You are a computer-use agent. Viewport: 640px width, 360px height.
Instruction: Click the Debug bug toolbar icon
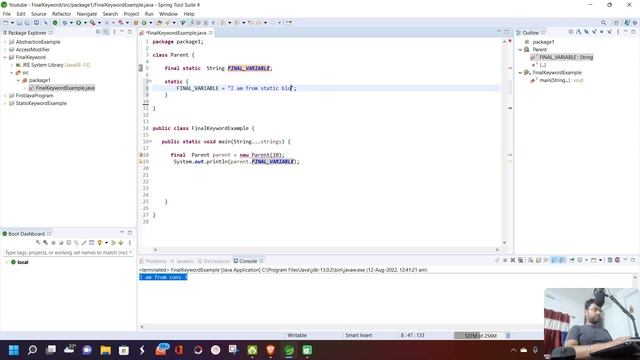click(x=64, y=23)
